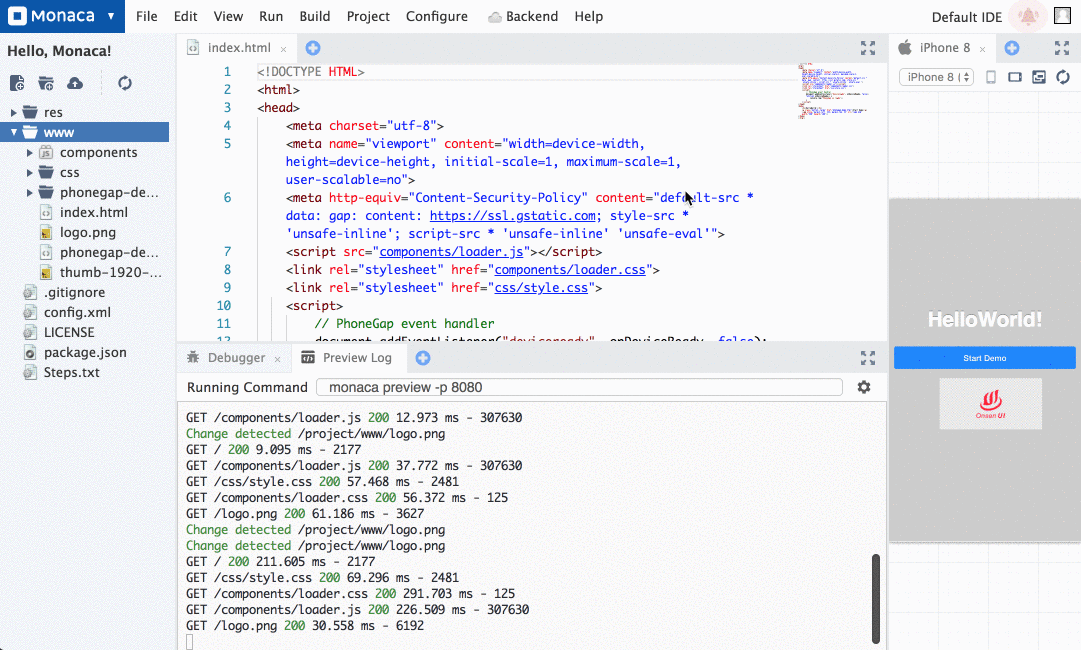
Task: Click the preview log vertical scrollbar
Action: (876, 598)
